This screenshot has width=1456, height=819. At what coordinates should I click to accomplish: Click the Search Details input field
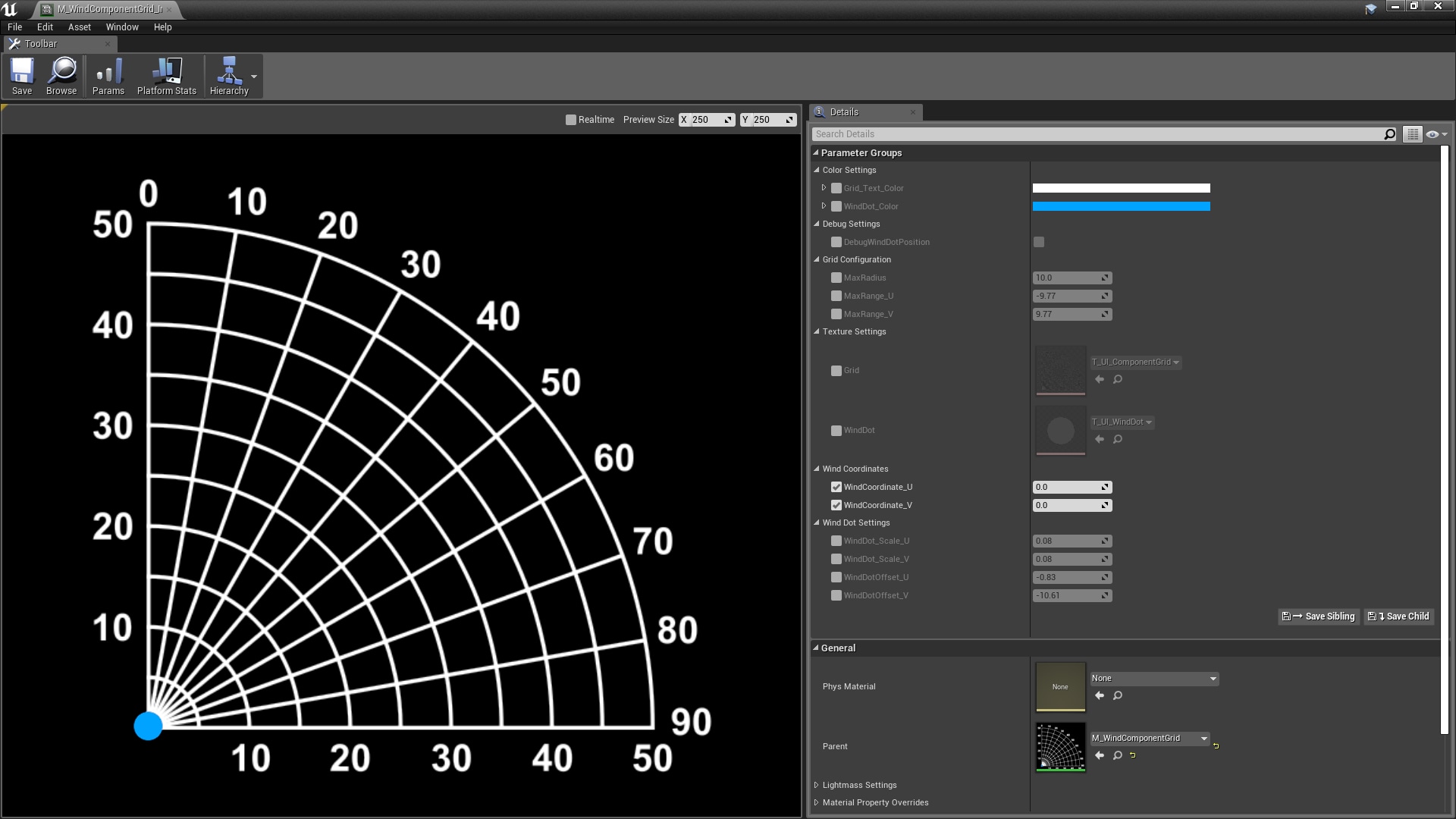point(986,134)
